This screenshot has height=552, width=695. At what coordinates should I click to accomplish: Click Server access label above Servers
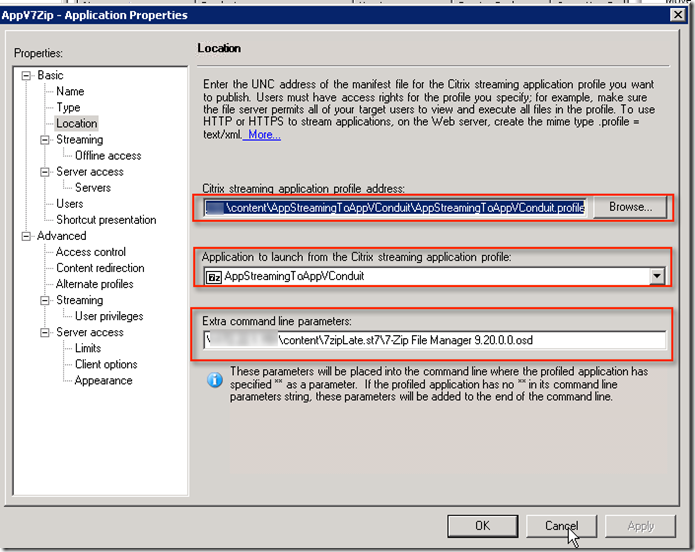click(x=90, y=172)
